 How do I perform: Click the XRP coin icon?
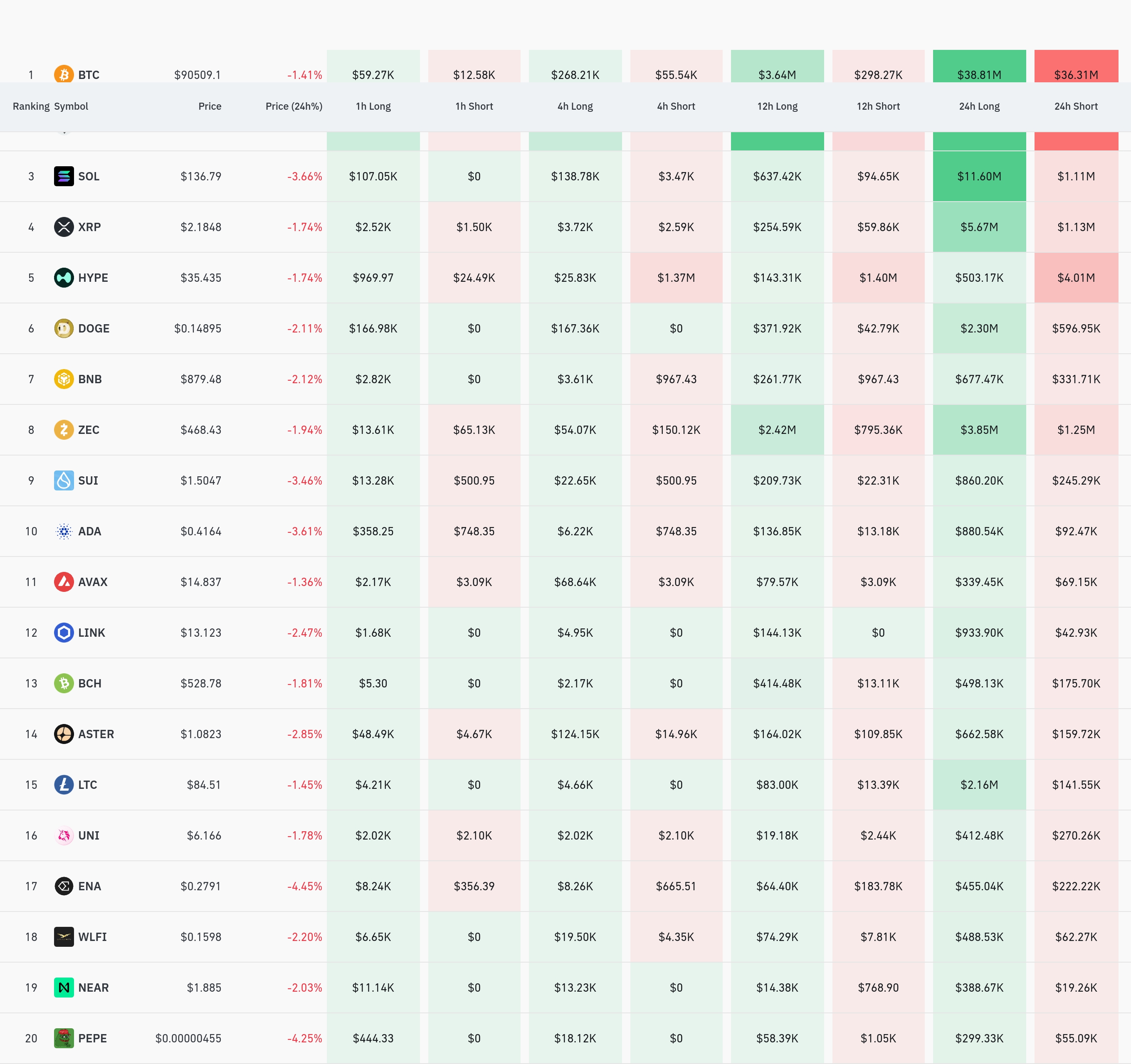(x=64, y=227)
